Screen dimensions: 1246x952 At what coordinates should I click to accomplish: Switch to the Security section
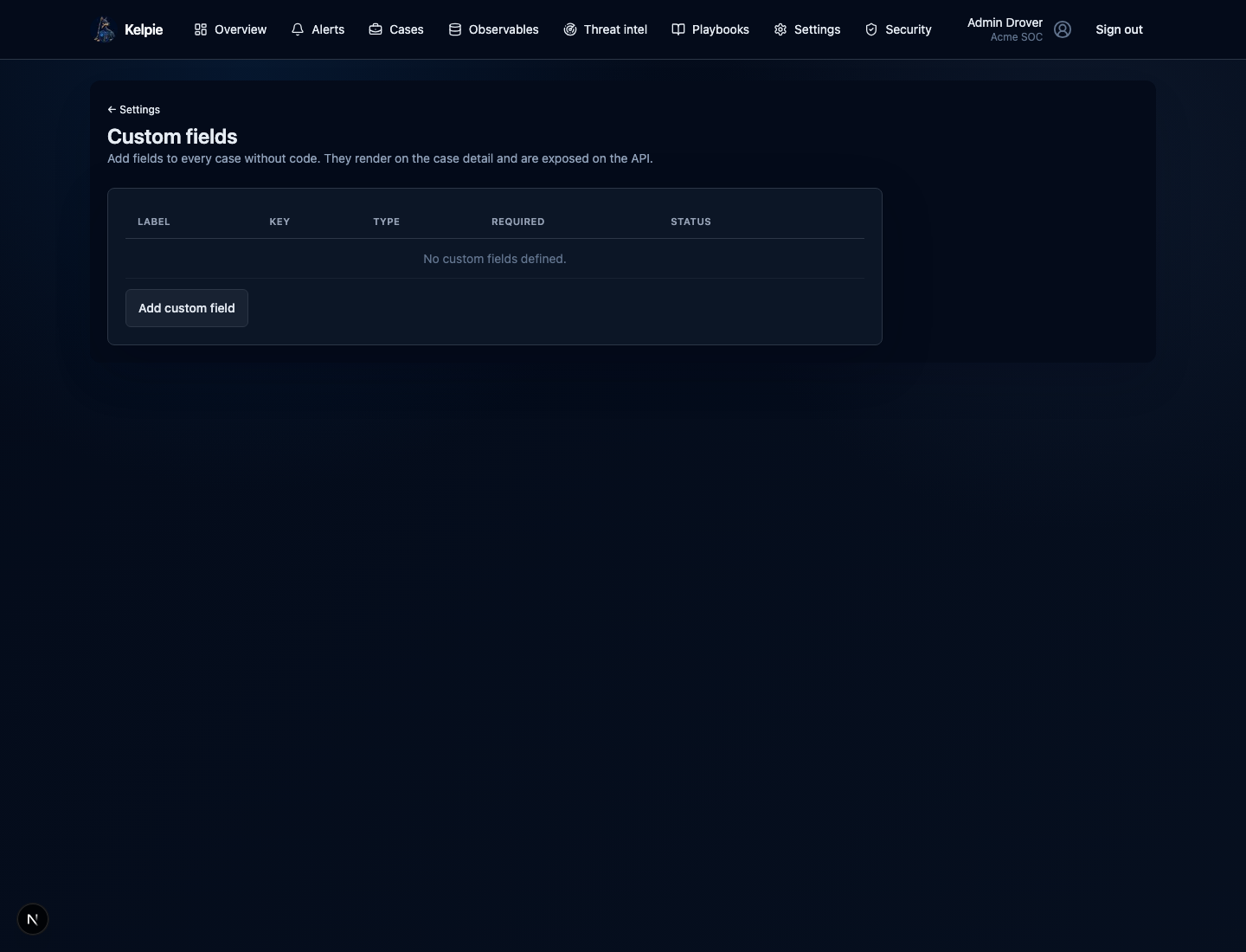coord(898,29)
